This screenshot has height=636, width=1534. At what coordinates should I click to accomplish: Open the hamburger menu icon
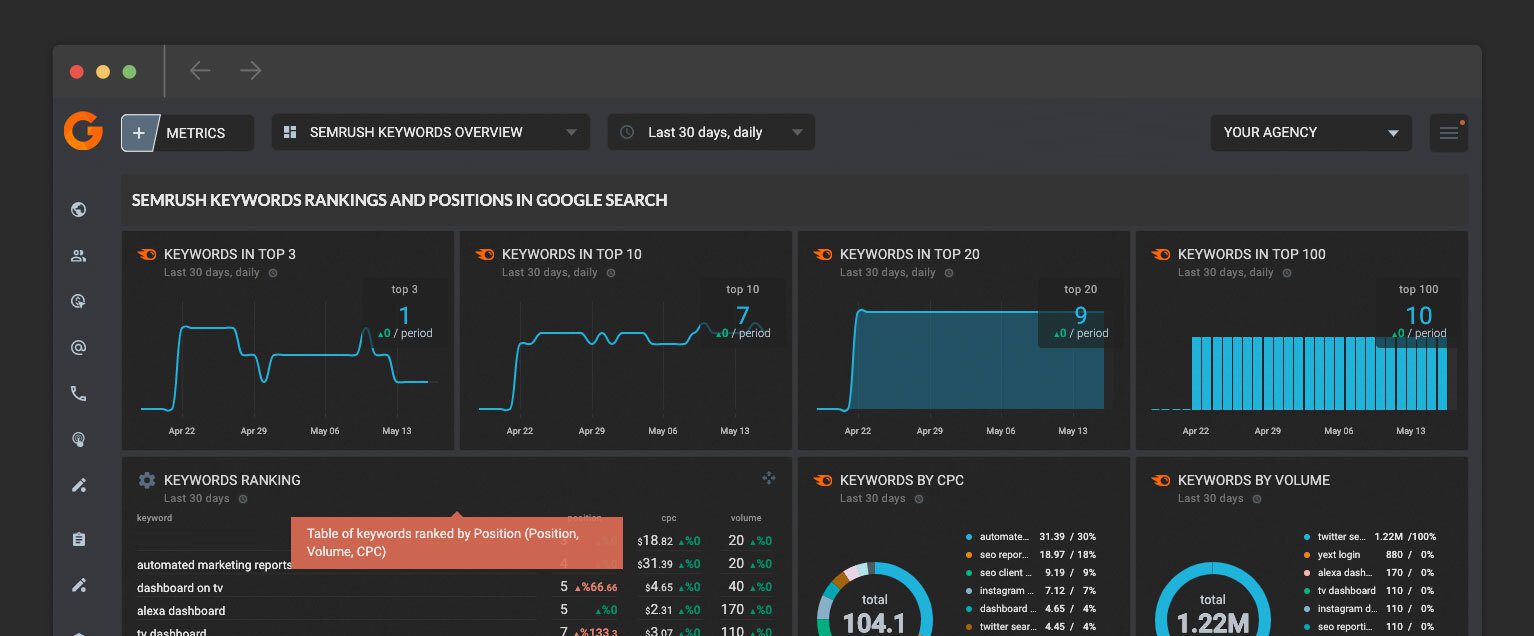[x=1449, y=133]
